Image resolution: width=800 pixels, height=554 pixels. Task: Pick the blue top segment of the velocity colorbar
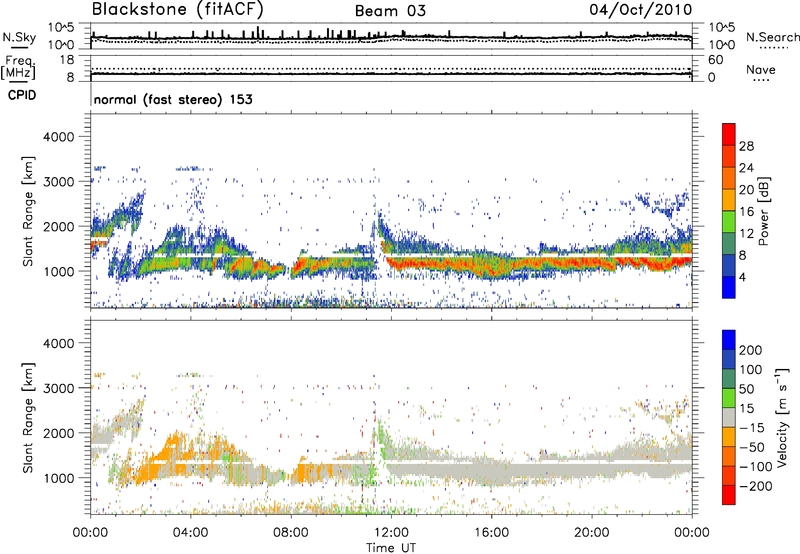tap(729, 340)
